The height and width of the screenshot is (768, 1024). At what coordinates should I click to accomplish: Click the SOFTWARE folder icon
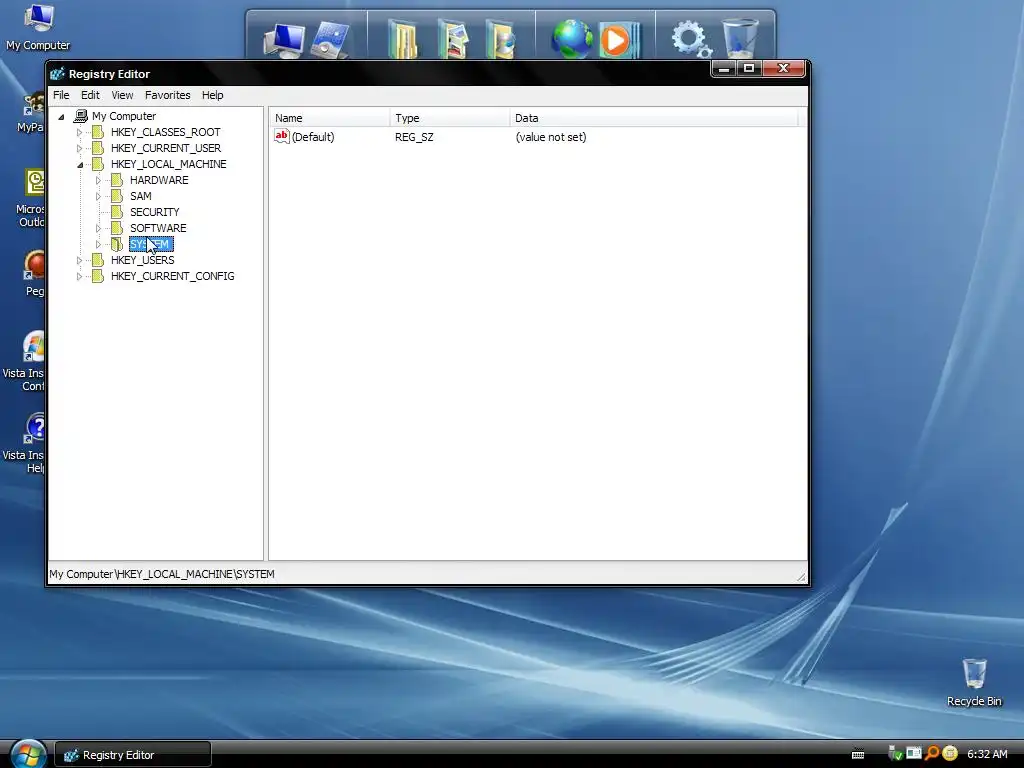point(117,228)
